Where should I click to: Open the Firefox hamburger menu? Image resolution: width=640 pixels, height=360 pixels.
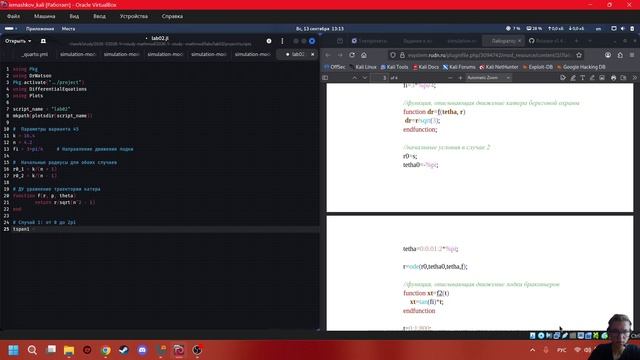(632, 55)
